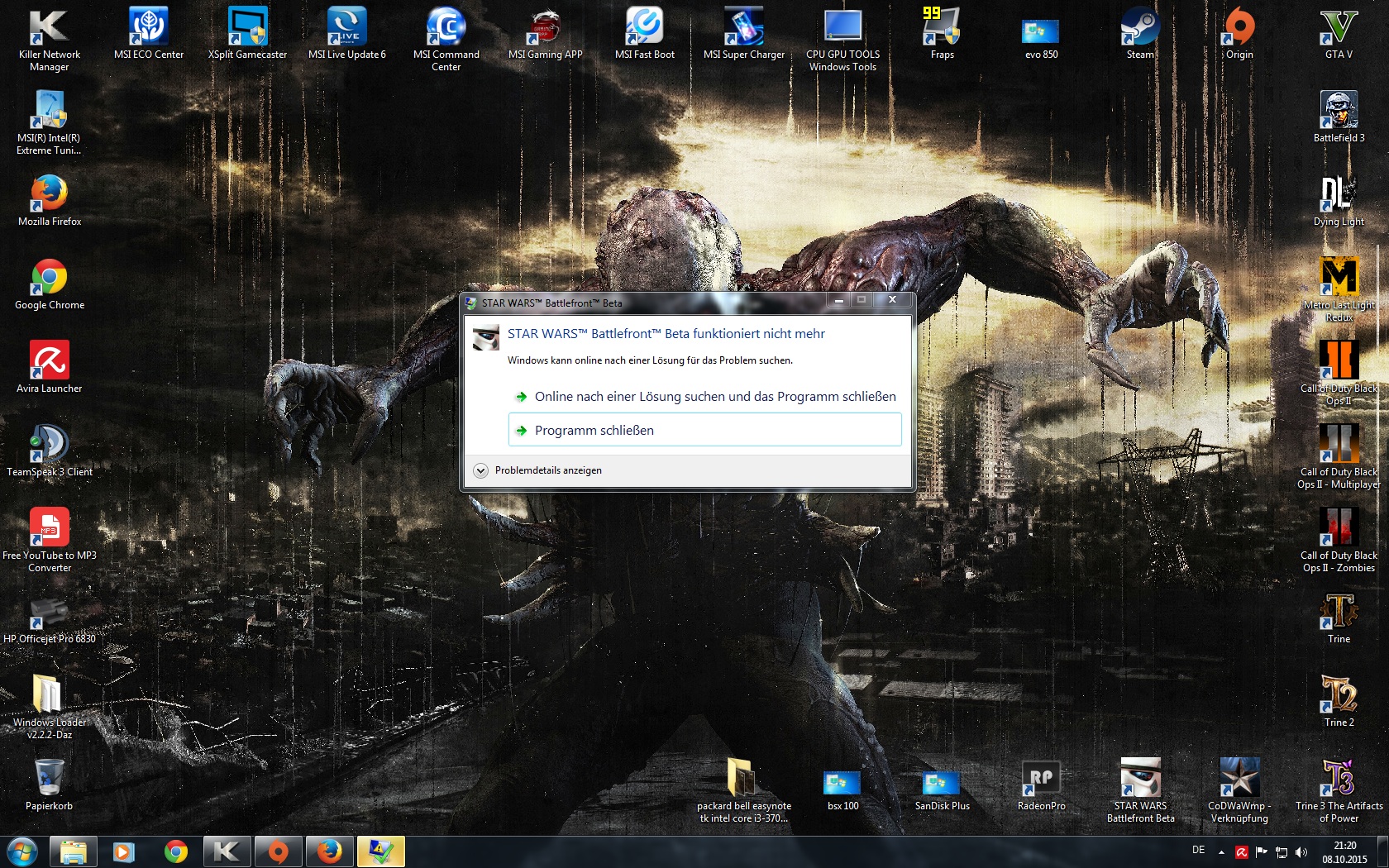The image size is (1389, 868).
Task: Open MSI Command Center shortcut
Action: tap(446, 38)
